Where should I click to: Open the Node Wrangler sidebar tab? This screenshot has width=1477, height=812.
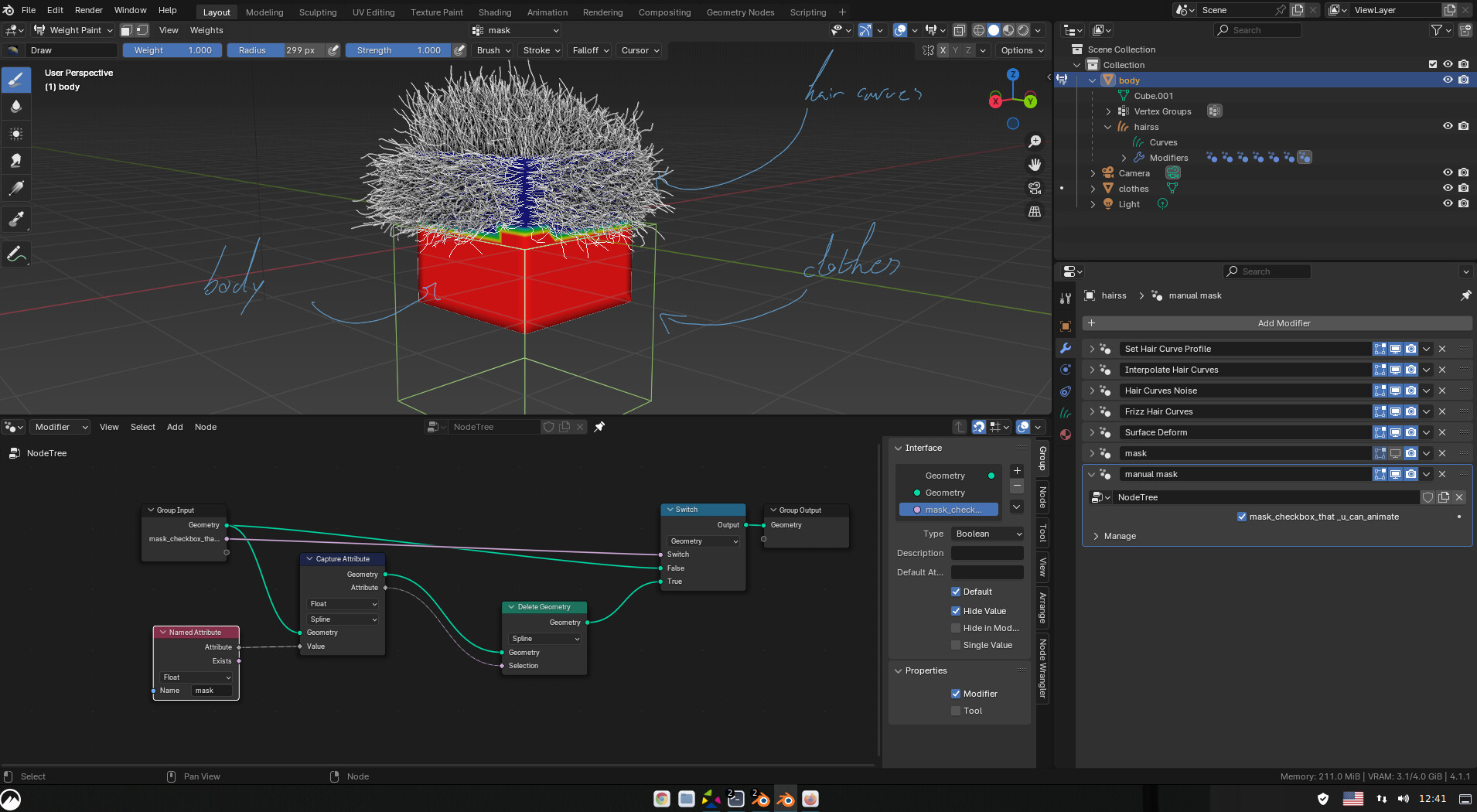(x=1042, y=668)
